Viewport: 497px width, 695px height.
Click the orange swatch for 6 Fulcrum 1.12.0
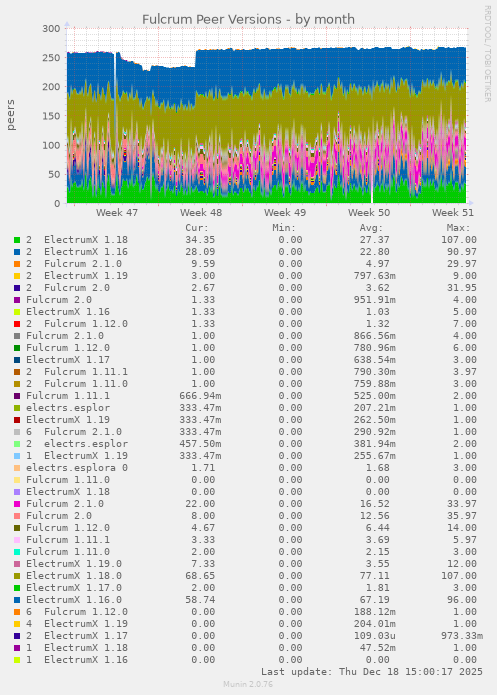coord(17,612)
